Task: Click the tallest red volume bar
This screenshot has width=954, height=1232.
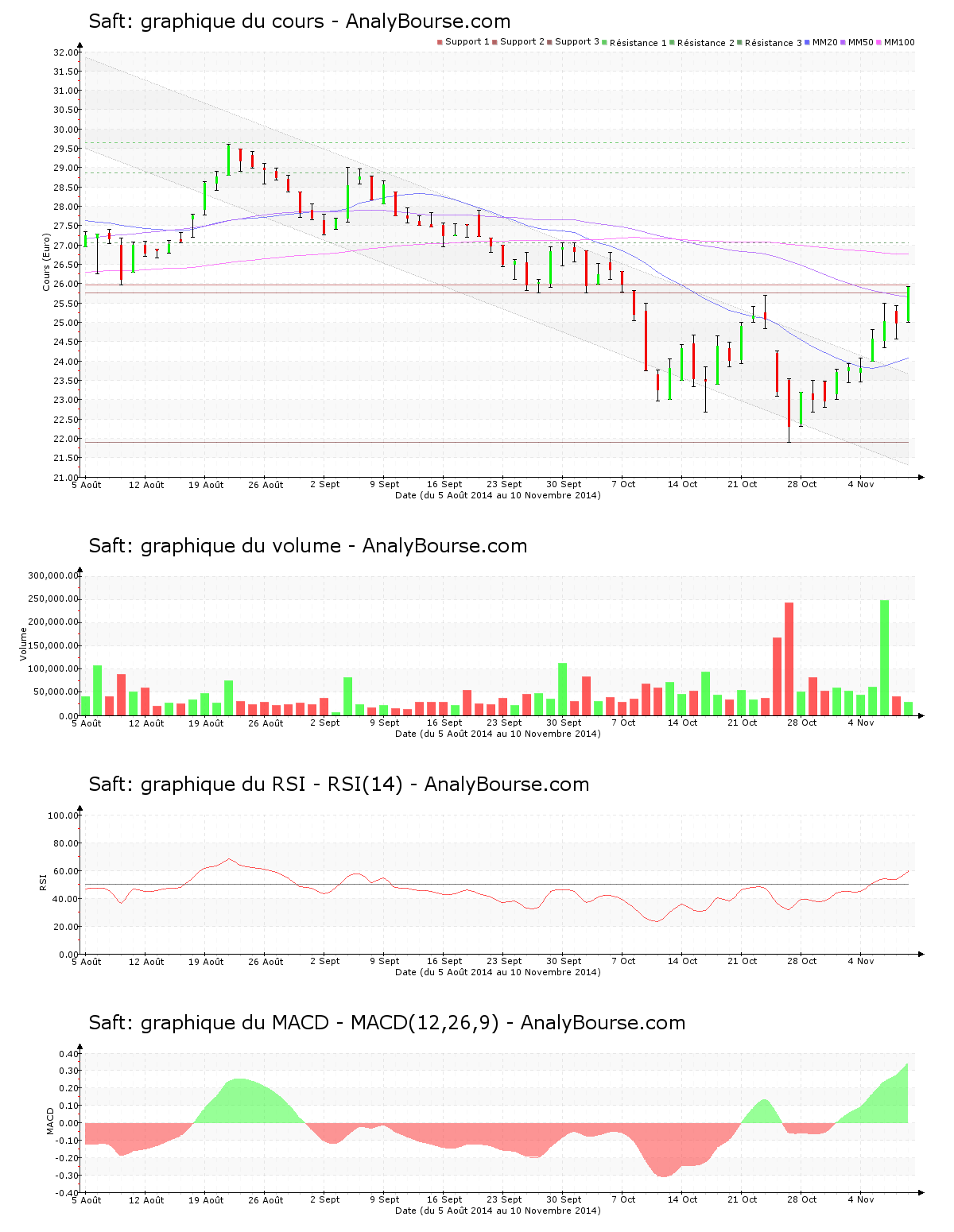Action: (789, 659)
